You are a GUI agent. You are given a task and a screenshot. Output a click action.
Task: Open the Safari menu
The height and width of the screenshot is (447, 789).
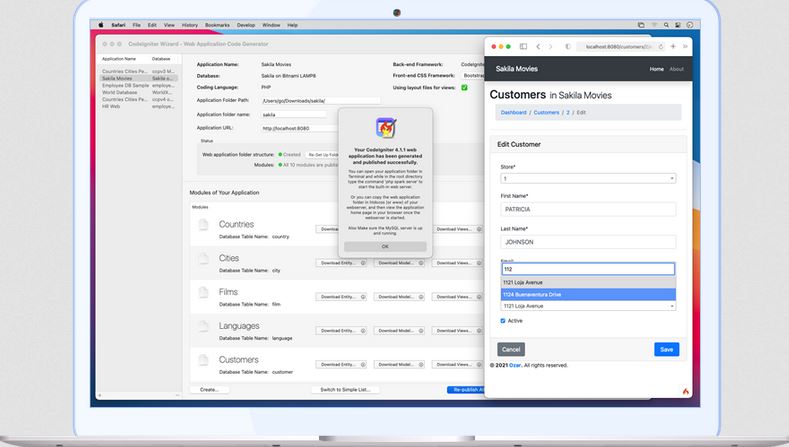point(118,25)
